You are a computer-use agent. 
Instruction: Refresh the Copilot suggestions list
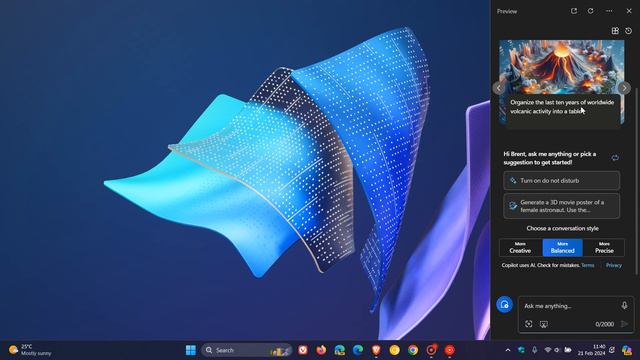click(x=615, y=158)
